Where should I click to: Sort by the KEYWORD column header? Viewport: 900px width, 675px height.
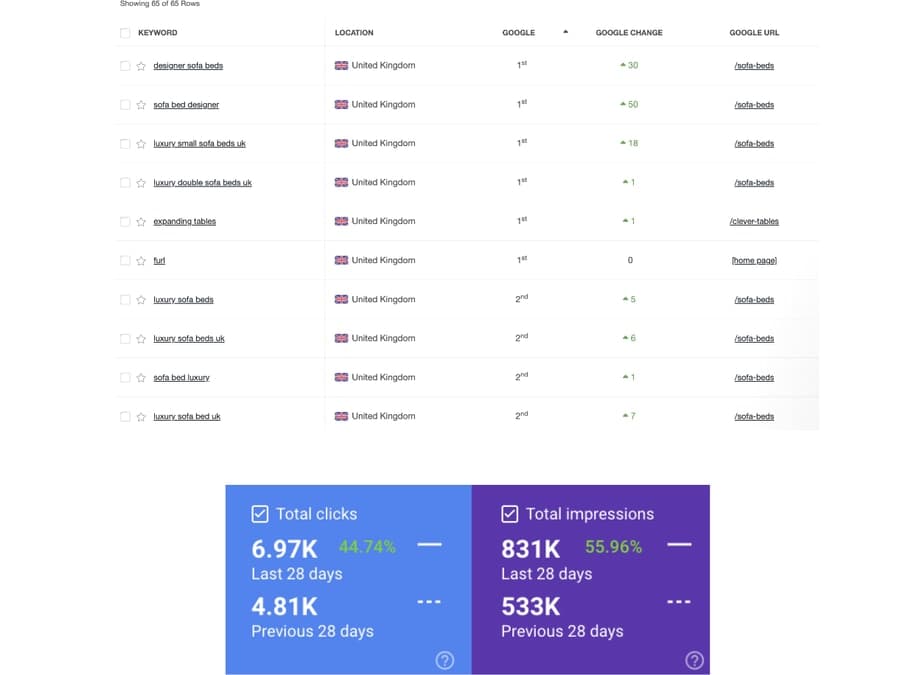[158, 33]
